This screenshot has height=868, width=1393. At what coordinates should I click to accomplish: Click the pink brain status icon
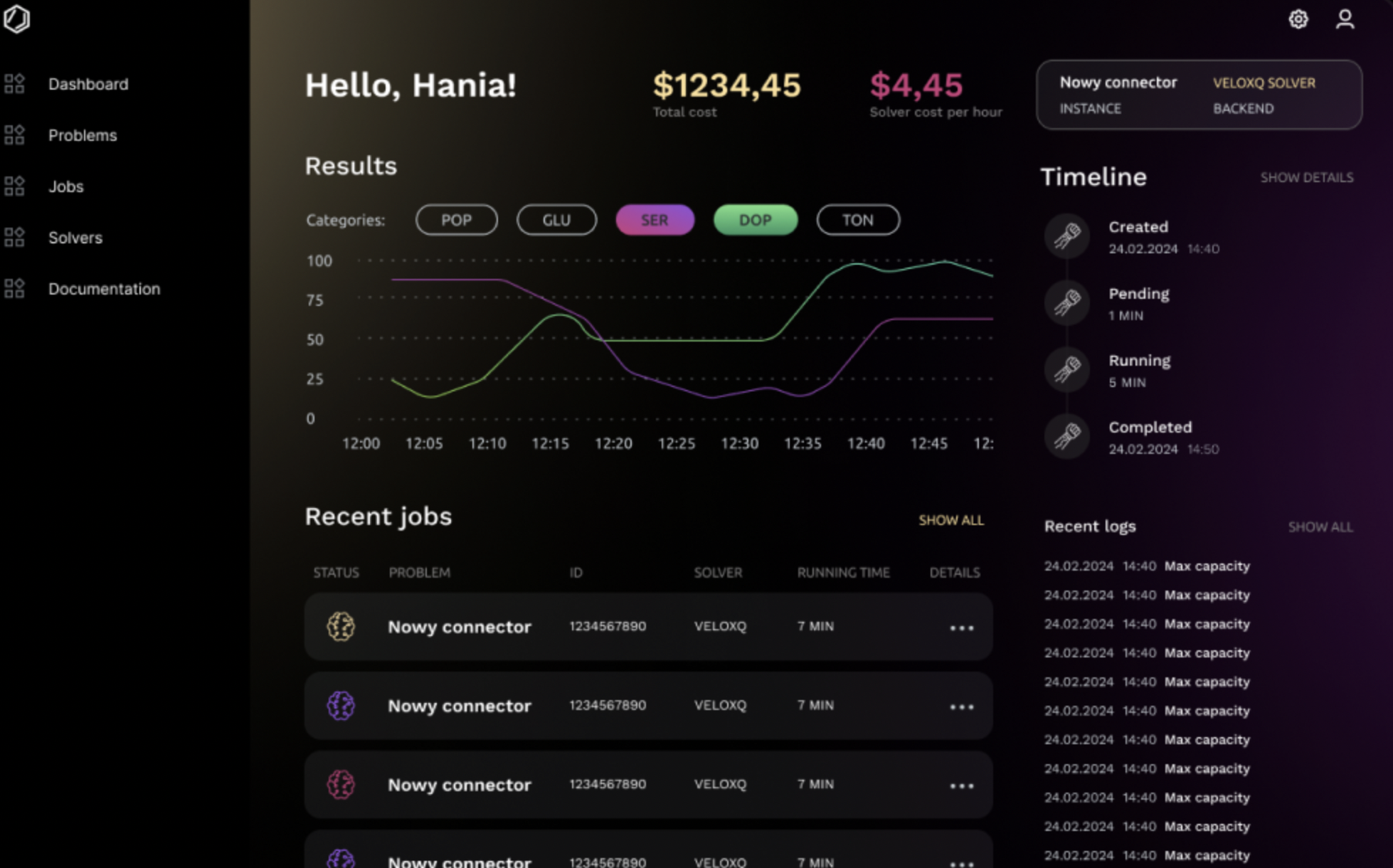click(x=341, y=785)
